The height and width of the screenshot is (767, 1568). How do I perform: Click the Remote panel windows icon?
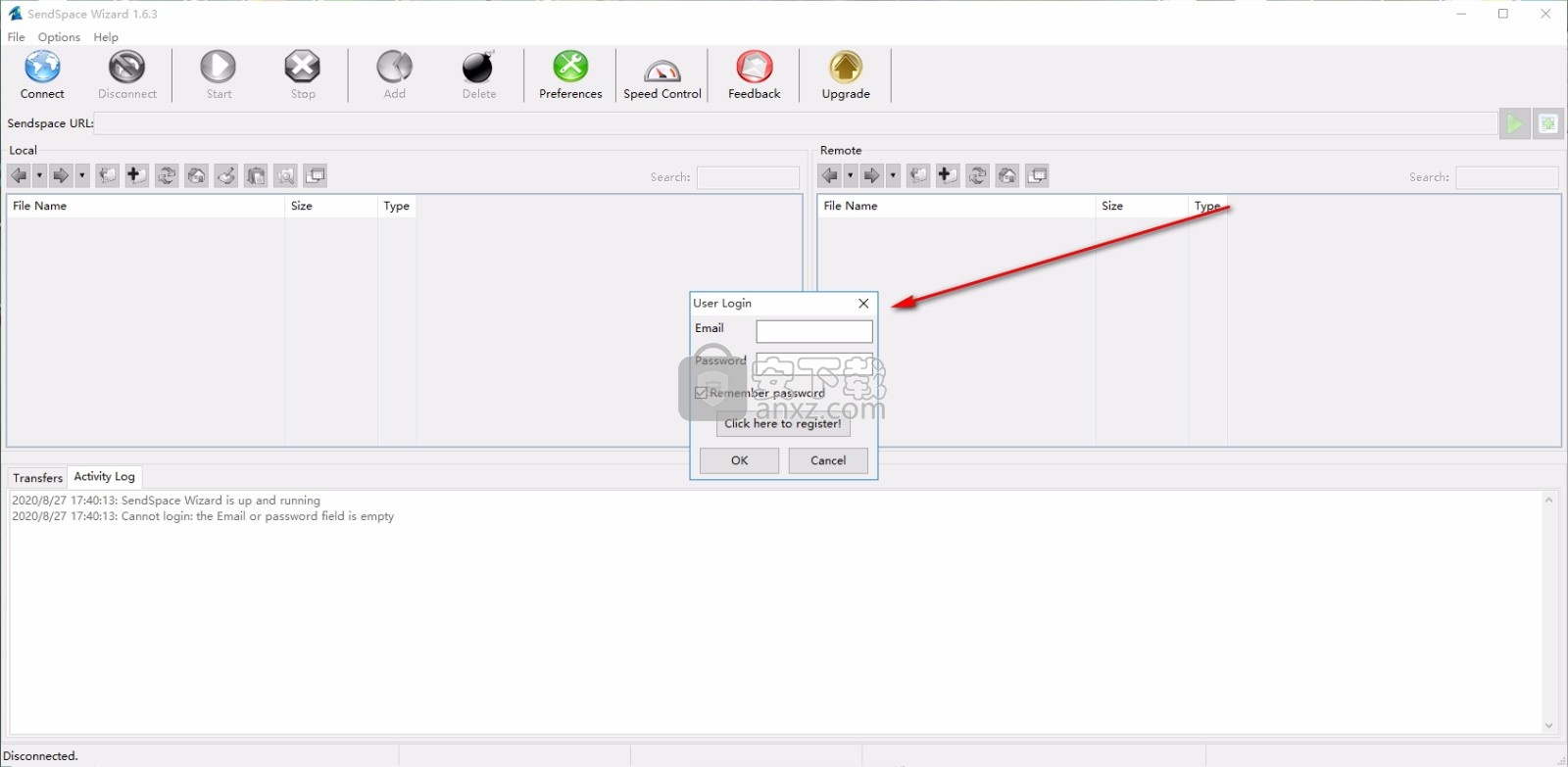[1037, 175]
